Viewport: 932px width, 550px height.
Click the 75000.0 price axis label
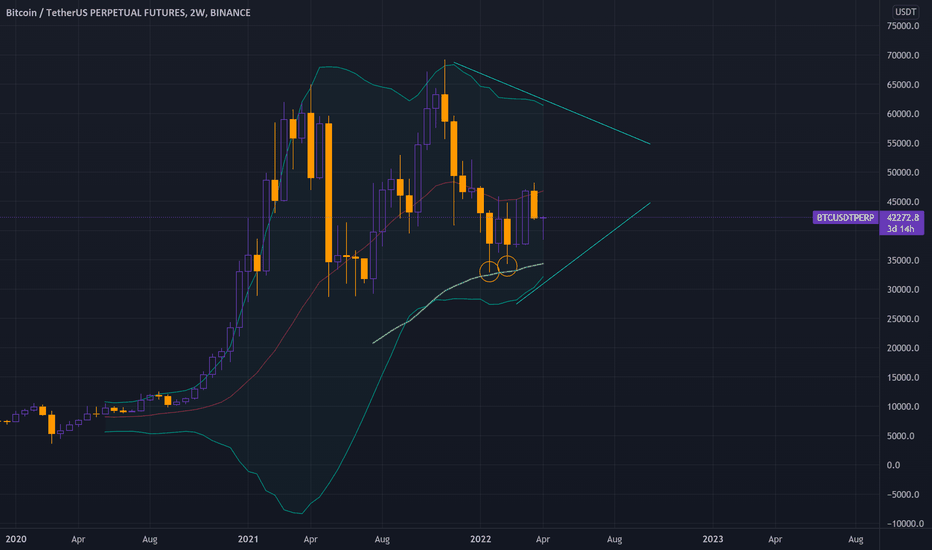(x=902, y=26)
